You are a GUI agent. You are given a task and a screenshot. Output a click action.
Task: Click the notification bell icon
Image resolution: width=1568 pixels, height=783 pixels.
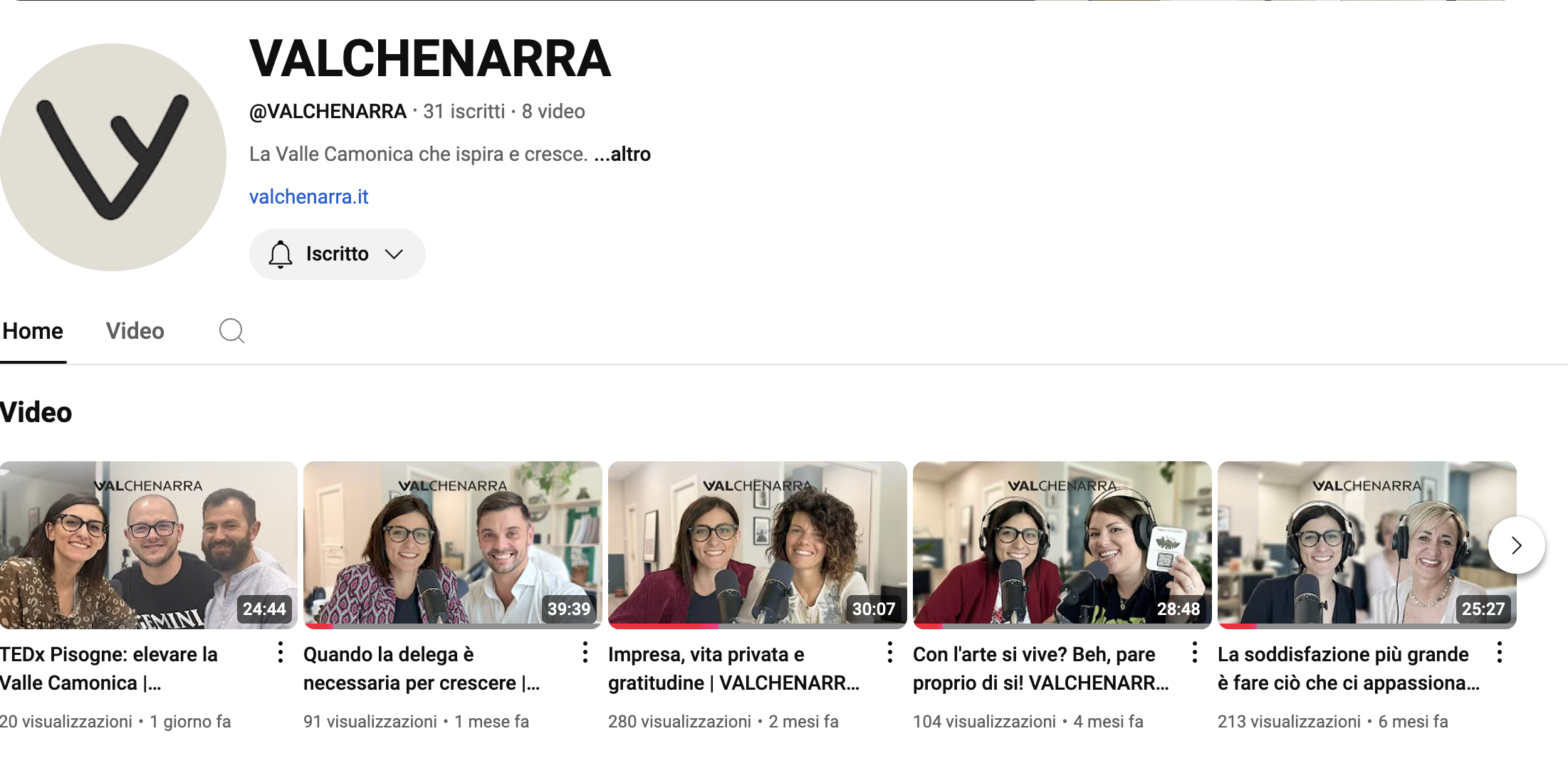point(281,254)
